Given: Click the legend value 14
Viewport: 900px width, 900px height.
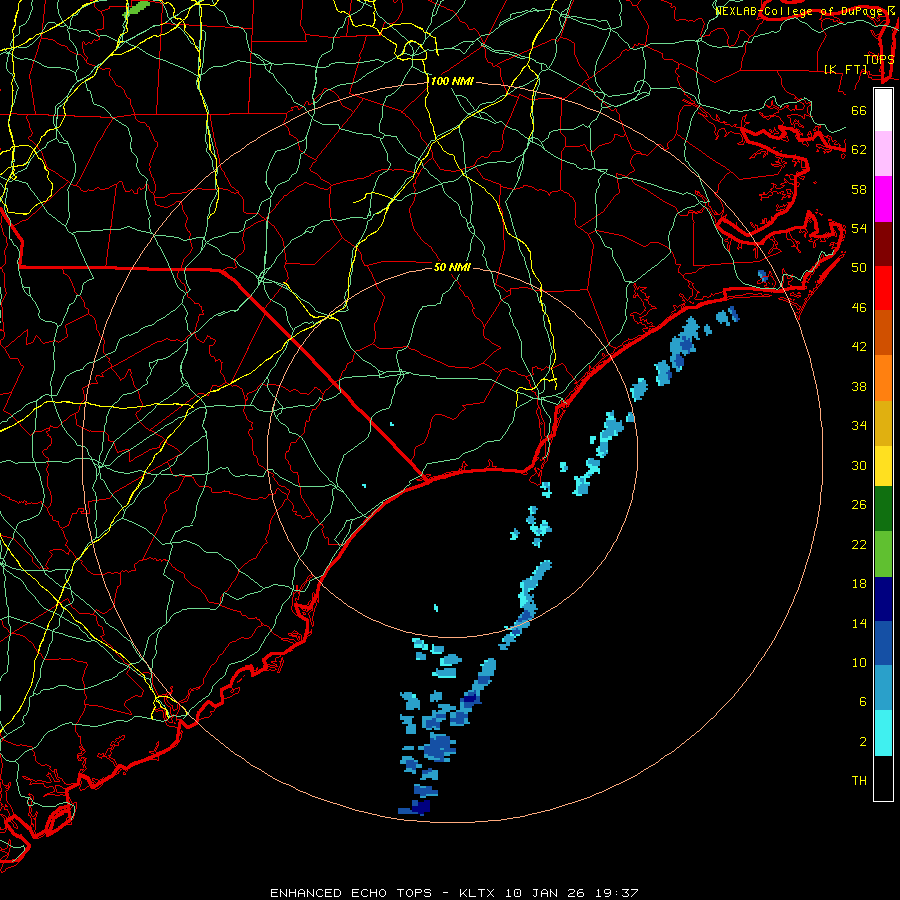Looking at the screenshot, I should [859, 623].
